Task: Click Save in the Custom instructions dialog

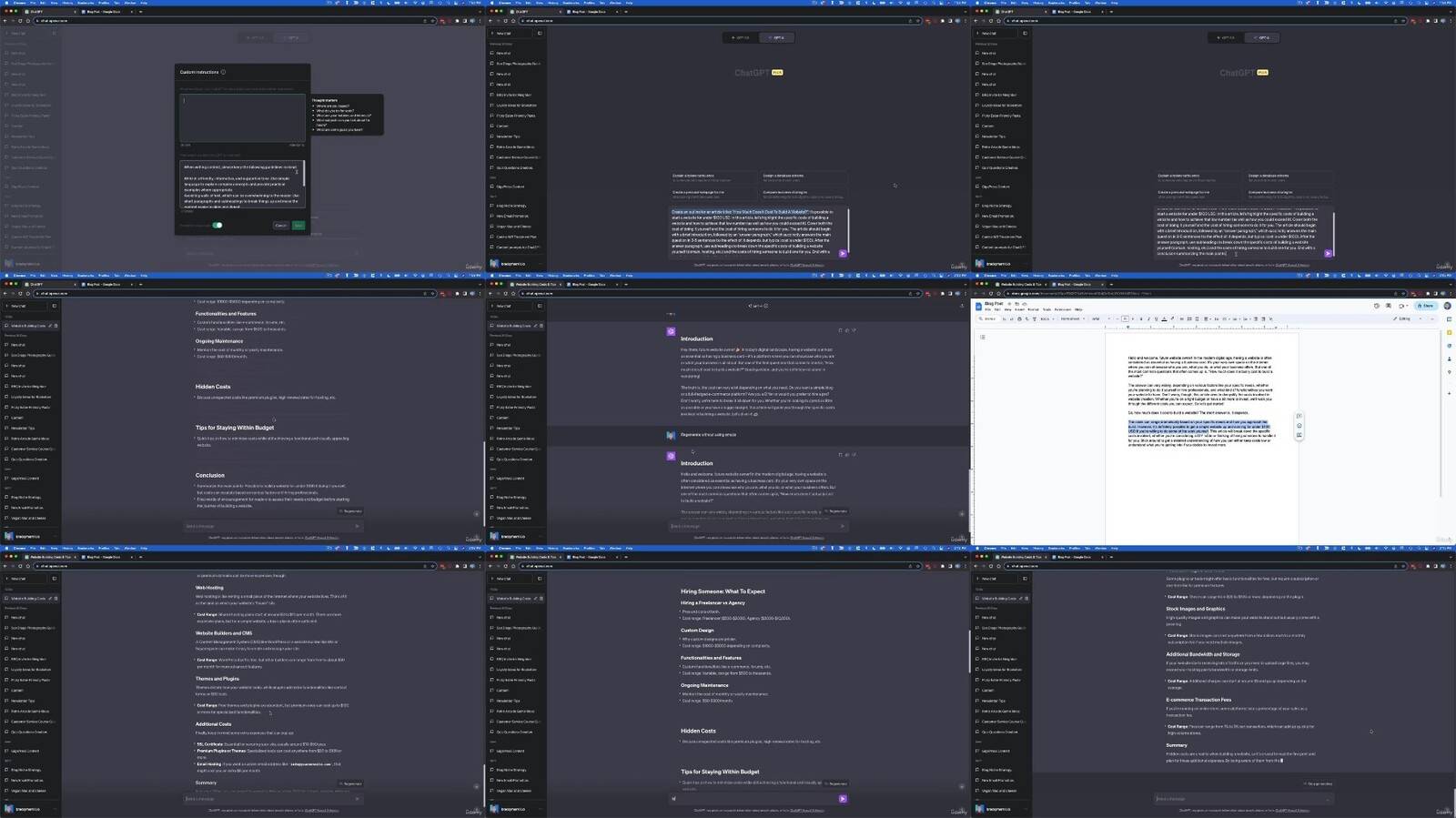Action: [298, 225]
